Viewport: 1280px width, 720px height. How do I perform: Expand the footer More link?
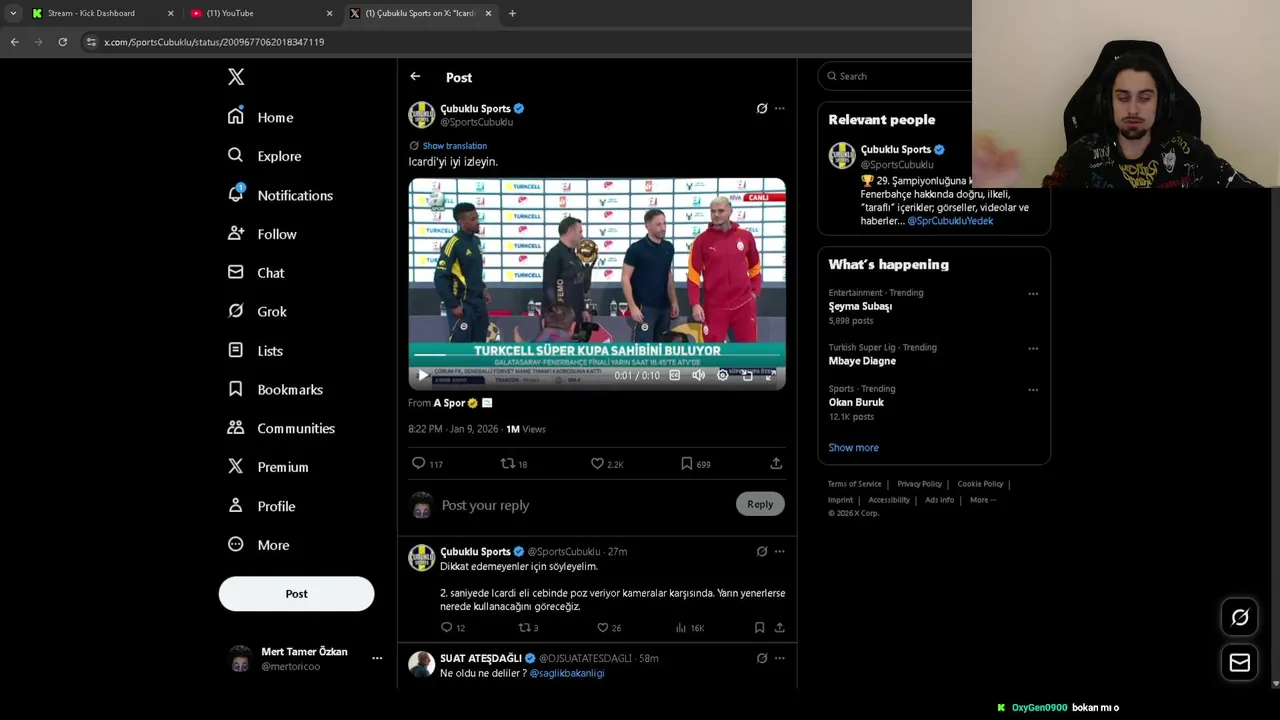(982, 500)
